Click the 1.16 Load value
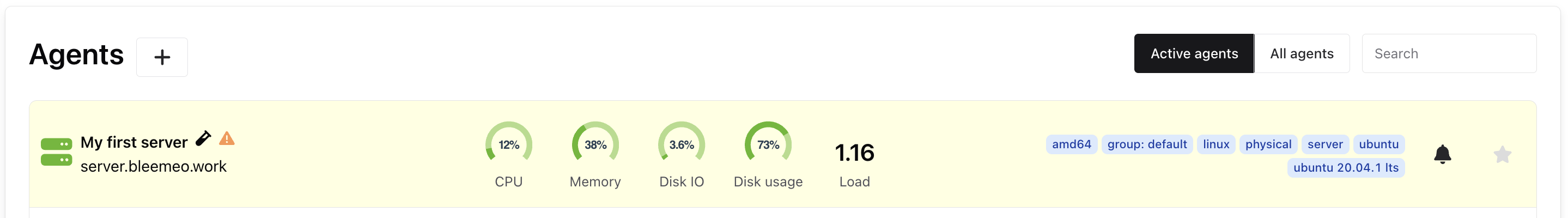 click(x=854, y=153)
